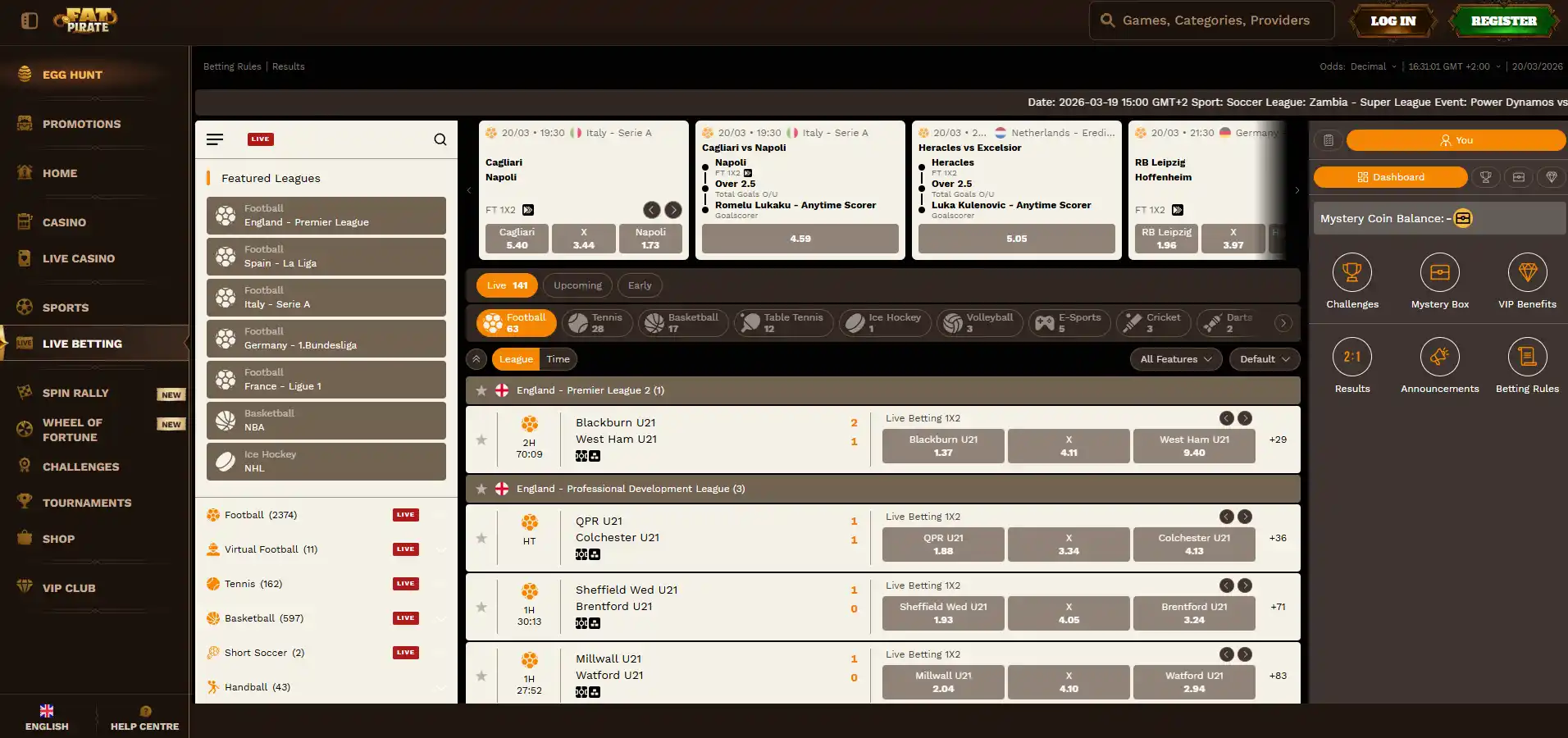Open the Default sort dropdown
1568x738 pixels.
(1265, 359)
